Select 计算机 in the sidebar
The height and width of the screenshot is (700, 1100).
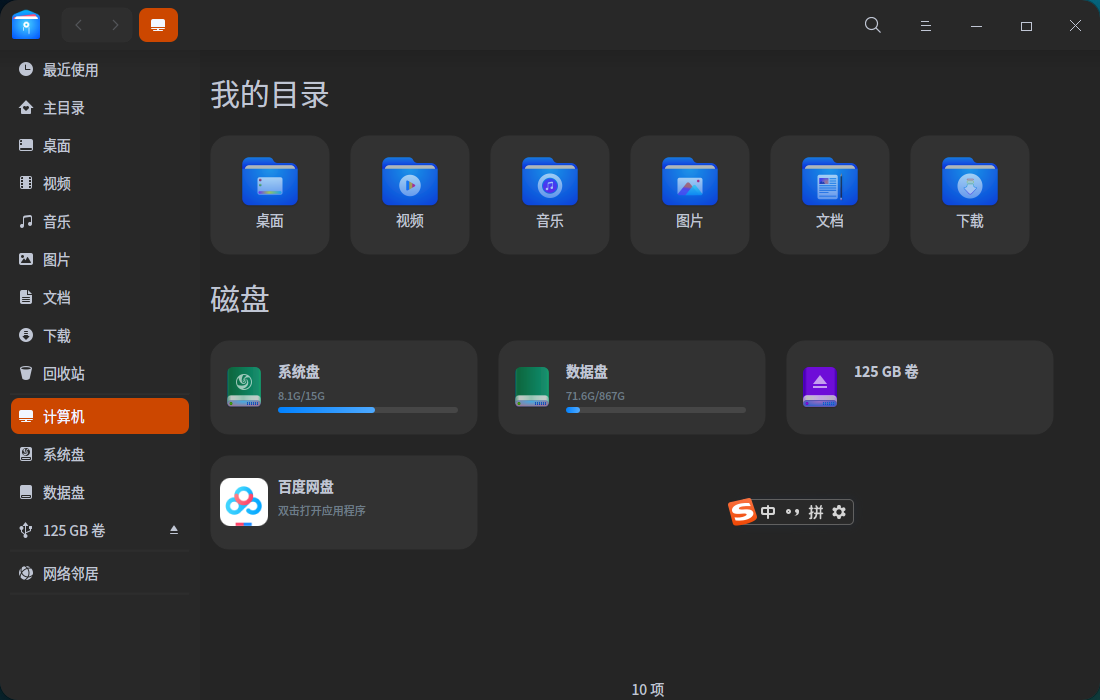pos(63,415)
